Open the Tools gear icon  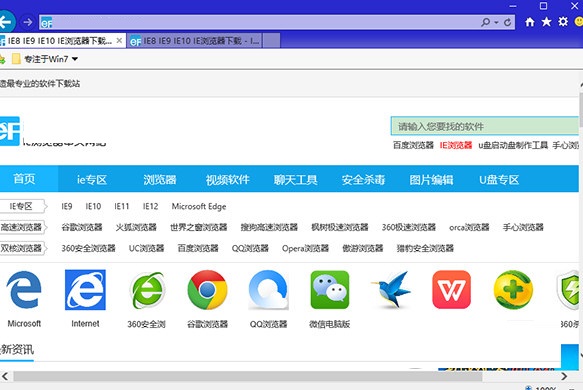tap(563, 22)
